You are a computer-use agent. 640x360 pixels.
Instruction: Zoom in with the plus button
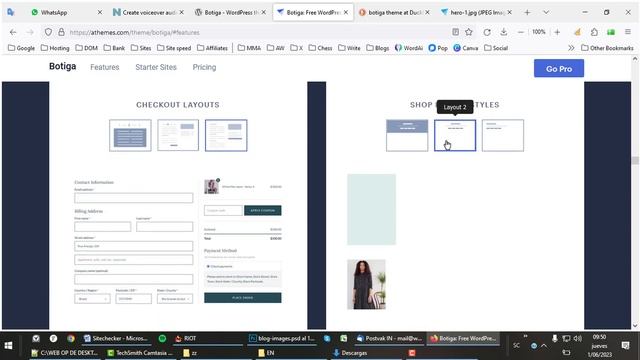click(x=557, y=32)
